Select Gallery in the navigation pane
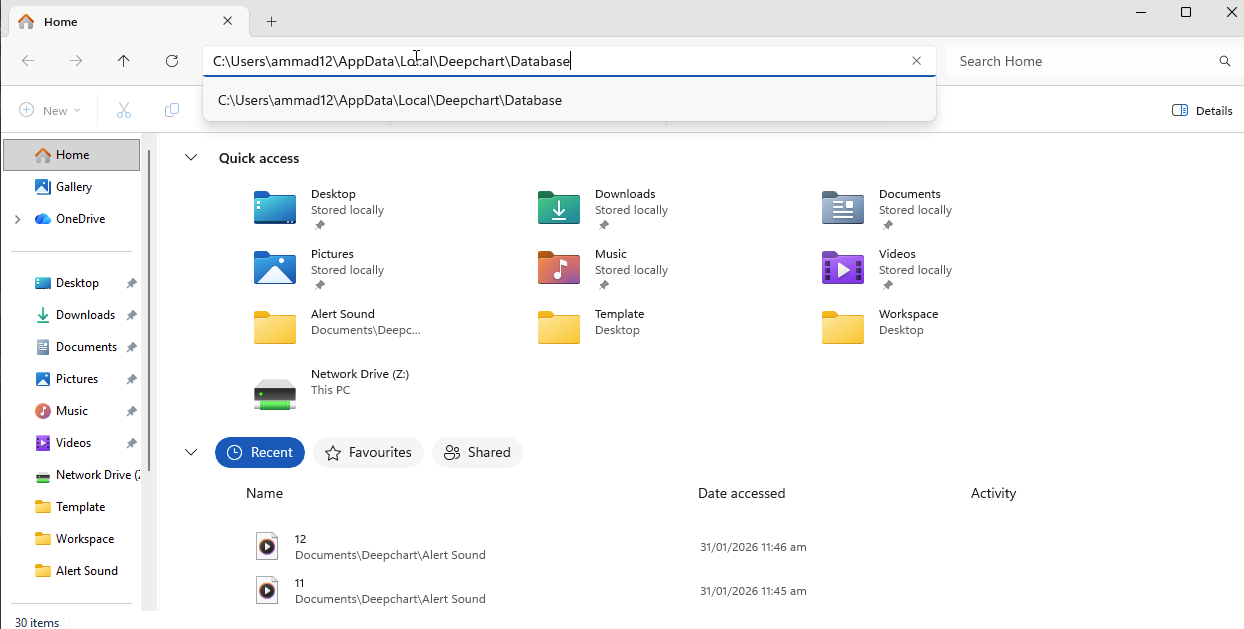Screen dimensions: 1244x629 (x=73, y=187)
